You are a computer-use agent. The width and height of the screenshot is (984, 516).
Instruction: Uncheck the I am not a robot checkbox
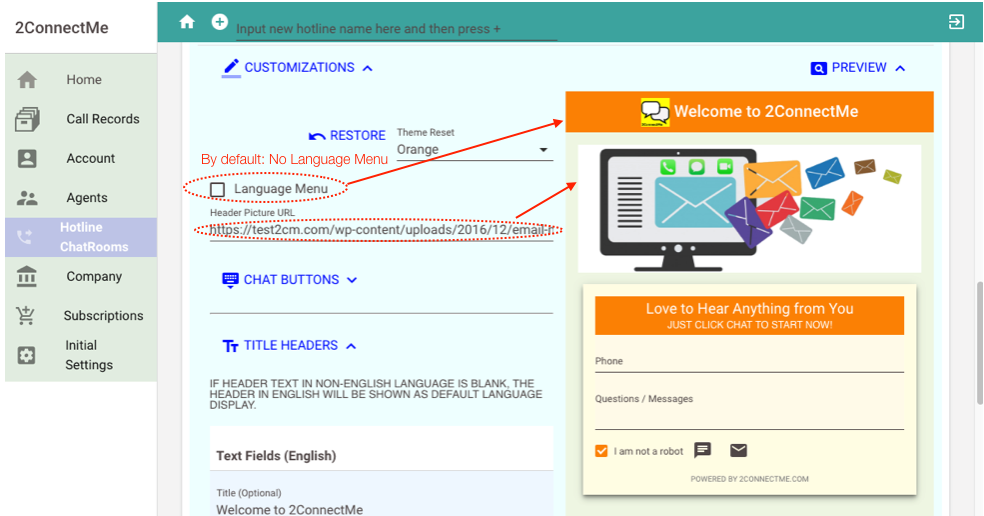pyautogui.click(x=601, y=451)
